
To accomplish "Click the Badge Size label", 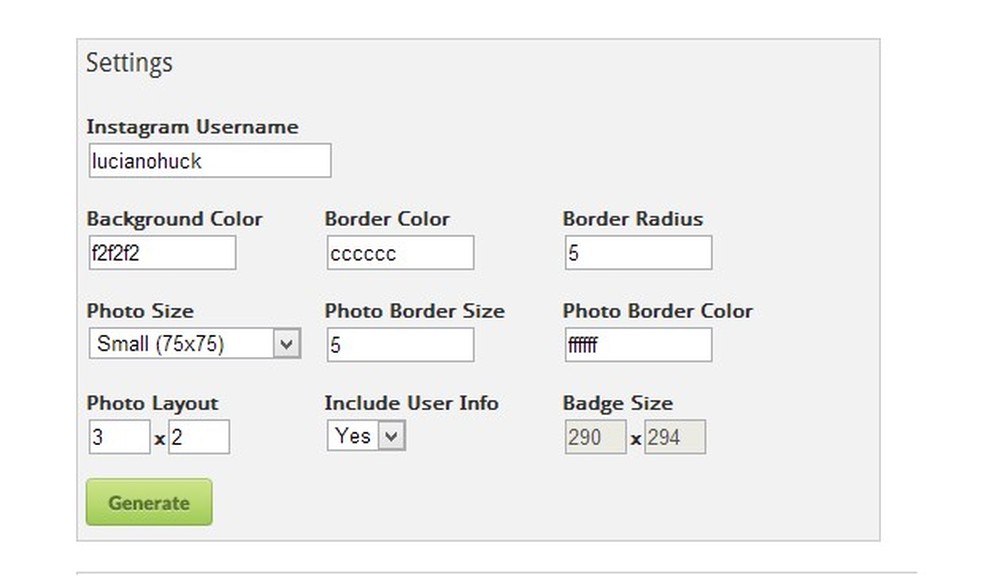I will tap(617, 403).
